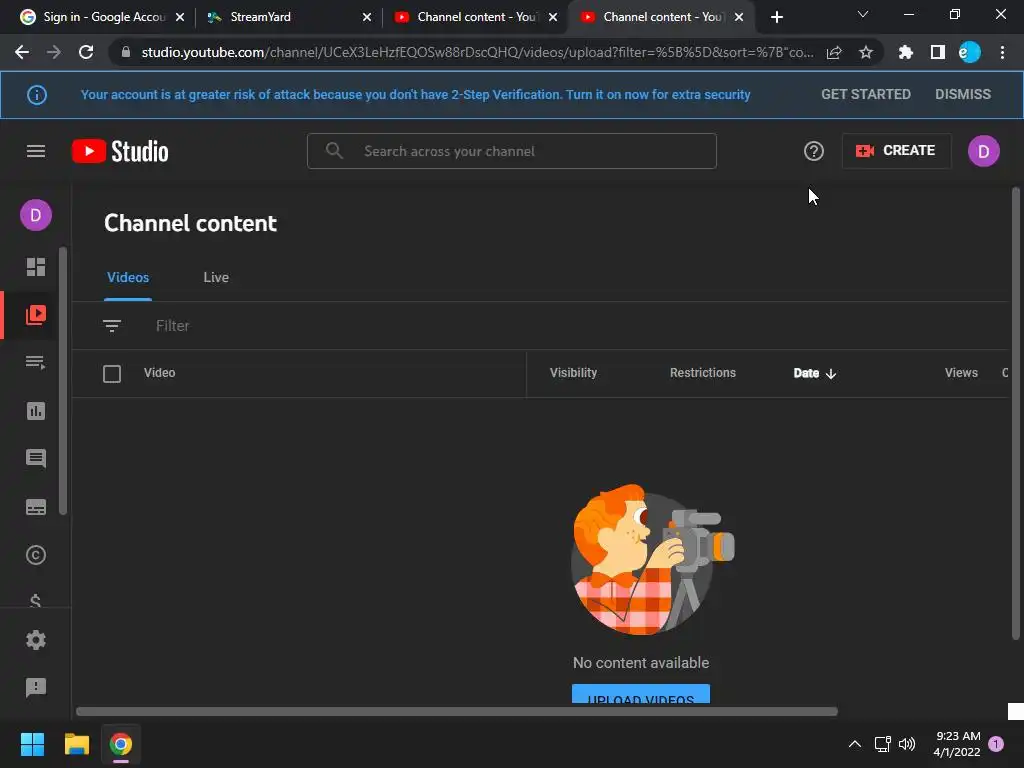Viewport: 1024px width, 768px height.
Task: Toggle the browser side panel icon
Action: point(937,52)
